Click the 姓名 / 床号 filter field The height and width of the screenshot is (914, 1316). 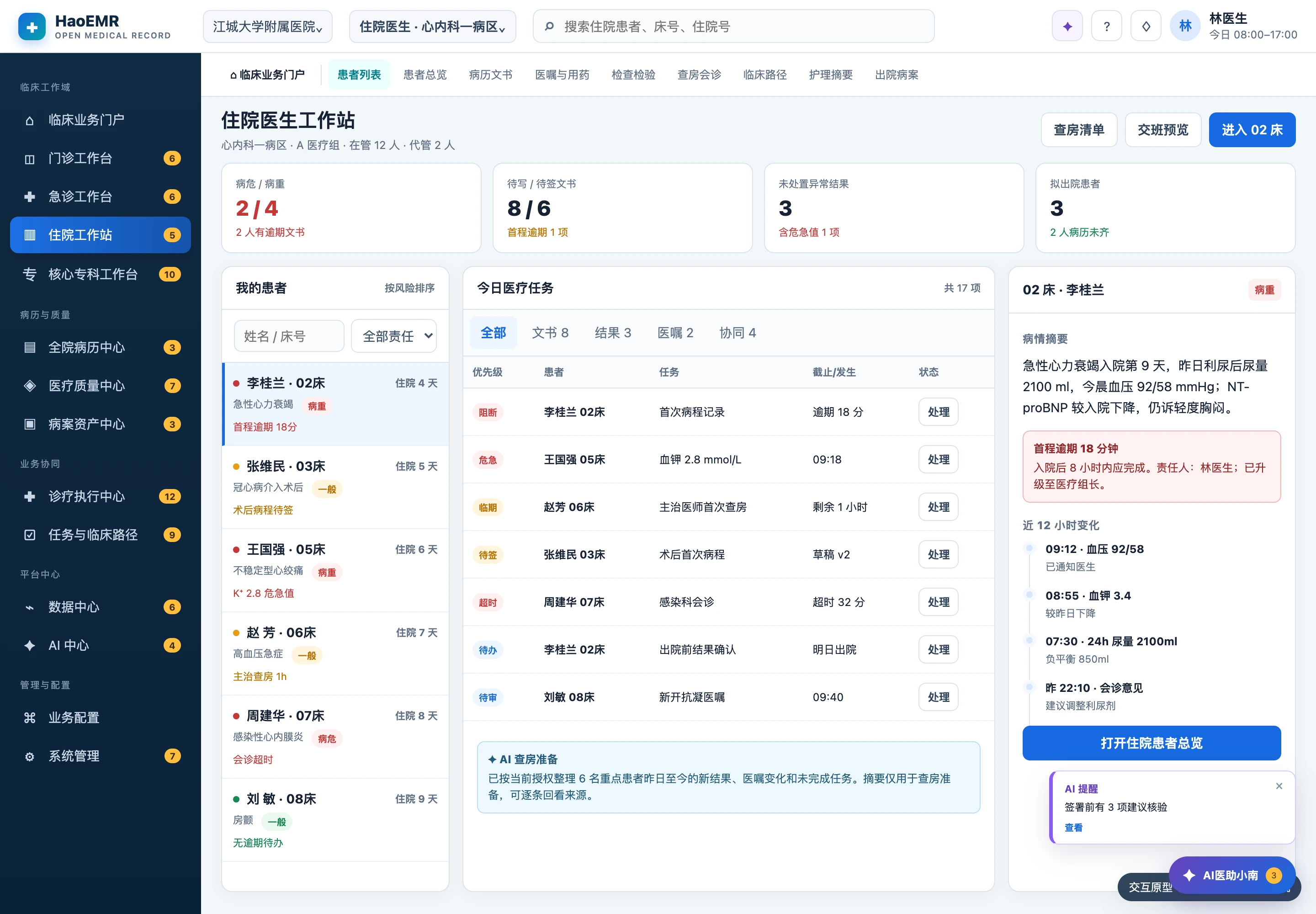pos(289,336)
